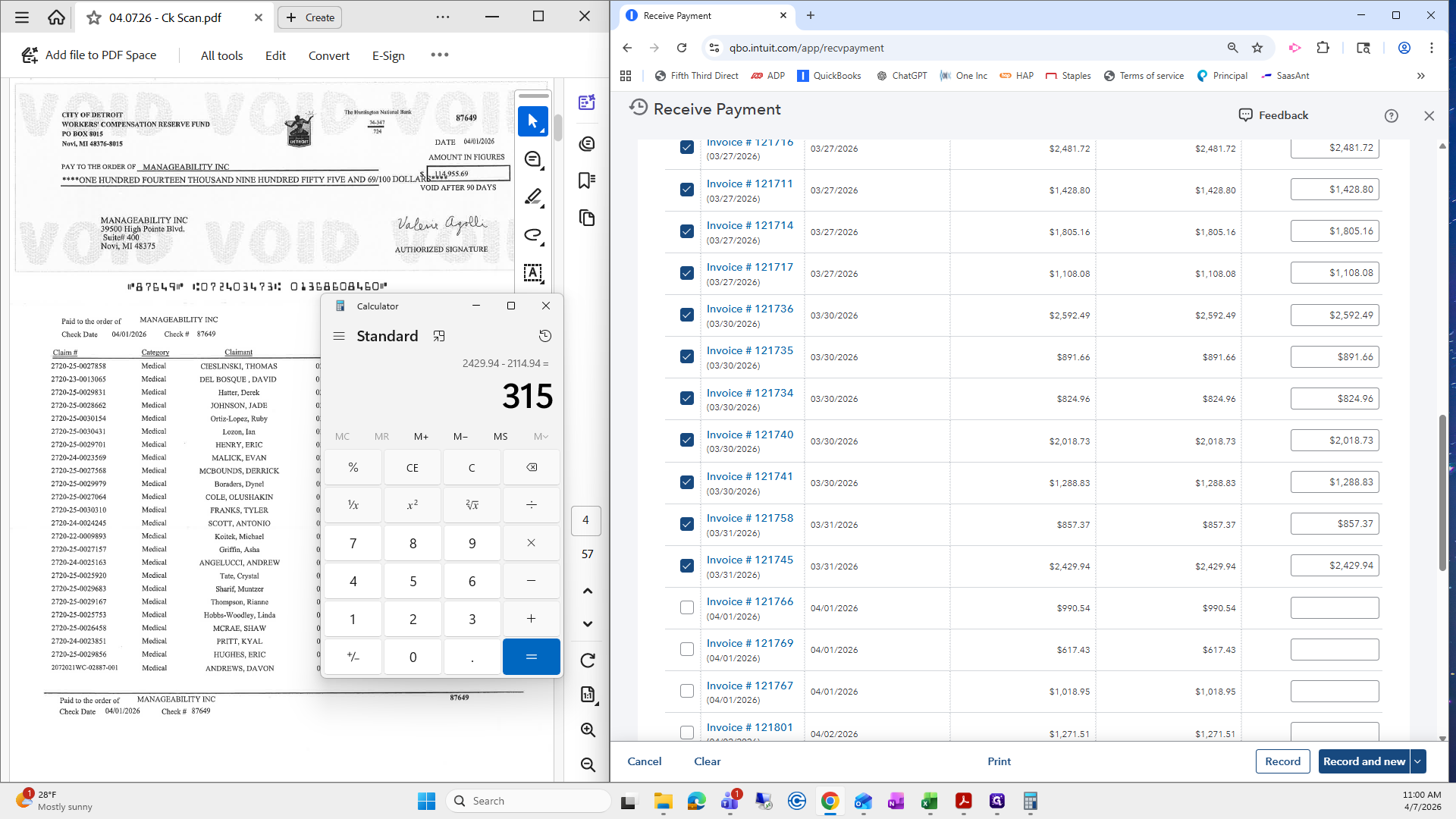This screenshot has height=819, width=1456.
Task: Click the Clear button
Action: pyautogui.click(x=707, y=761)
